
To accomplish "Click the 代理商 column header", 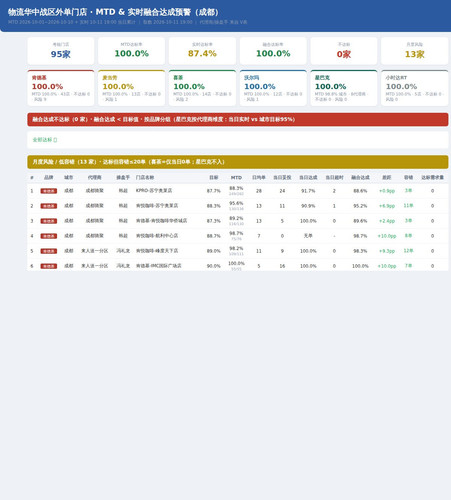I will (94, 177).
